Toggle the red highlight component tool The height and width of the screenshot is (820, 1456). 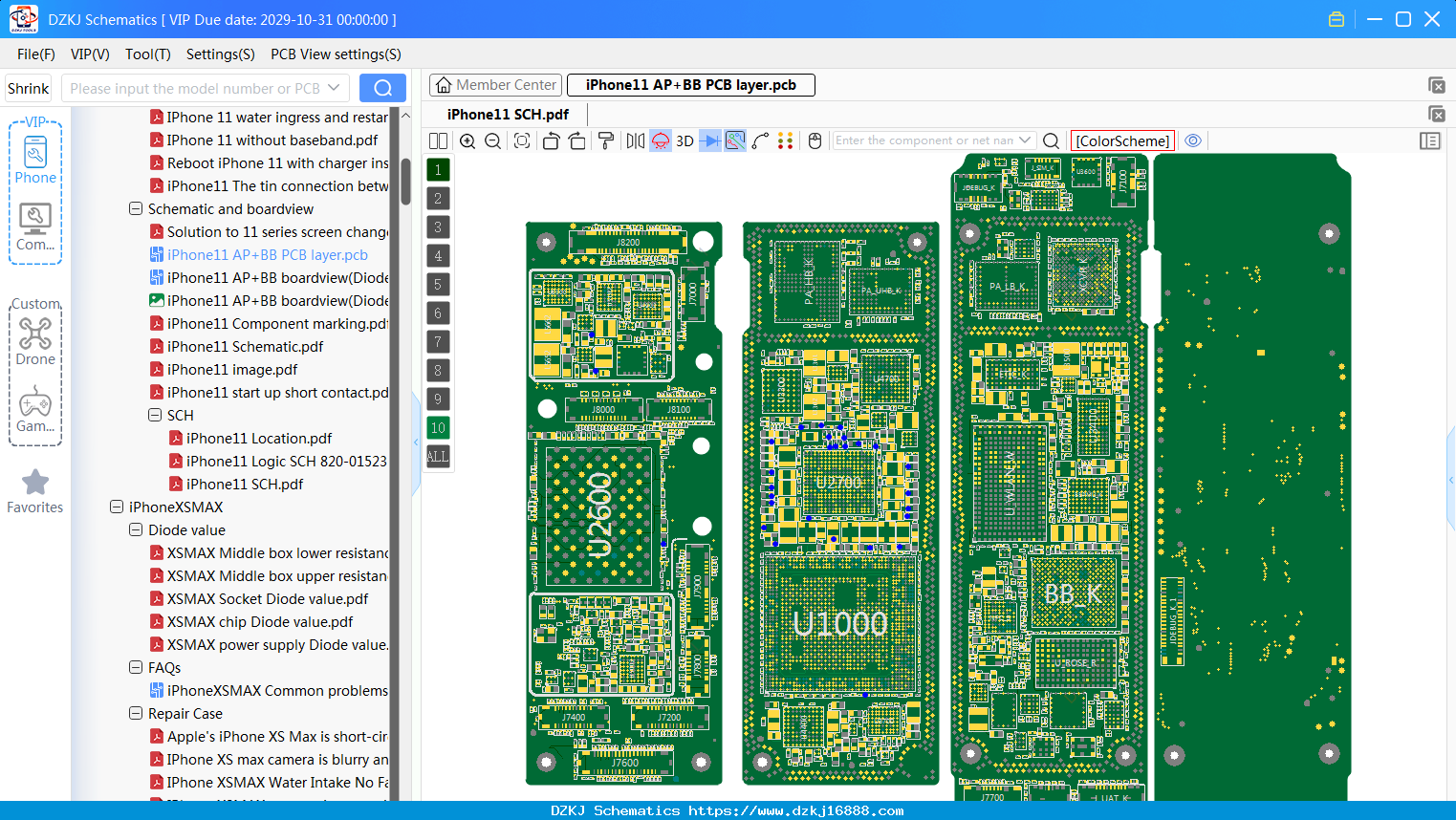pyautogui.click(x=661, y=140)
